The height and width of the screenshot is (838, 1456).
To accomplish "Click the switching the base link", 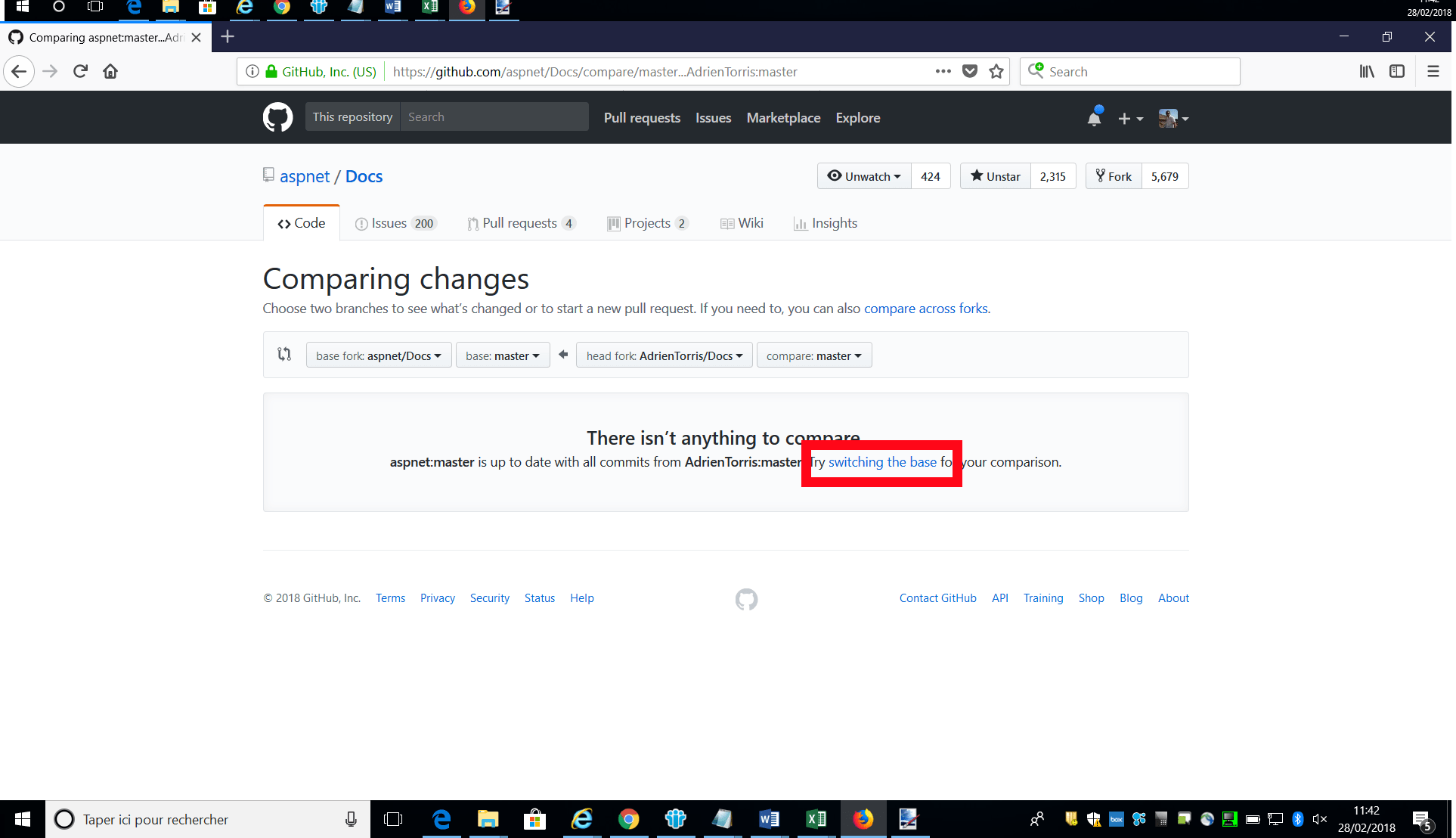I will tap(882, 462).
